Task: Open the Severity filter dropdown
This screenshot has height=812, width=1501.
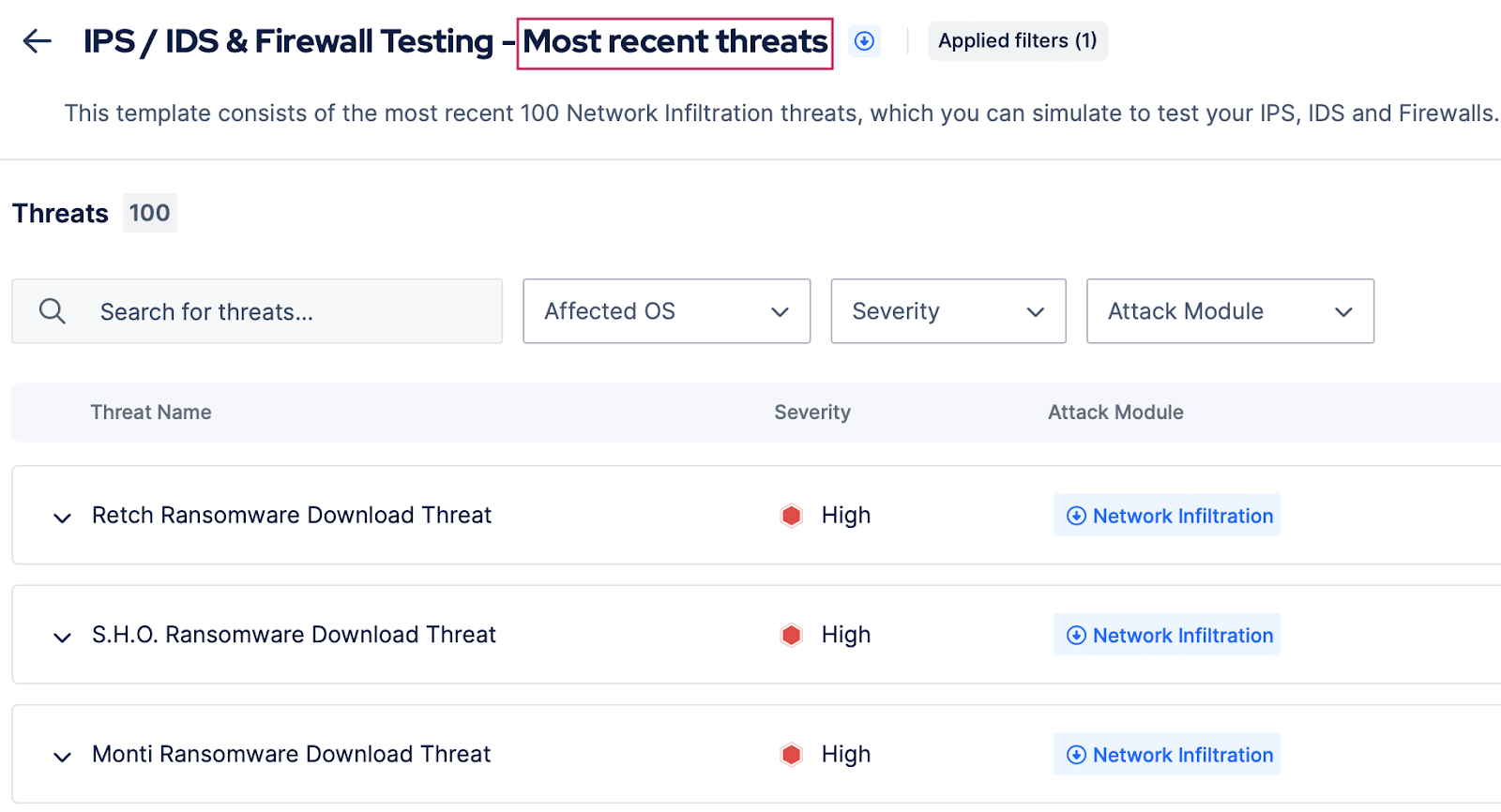Action: click(x=948, y=311)
